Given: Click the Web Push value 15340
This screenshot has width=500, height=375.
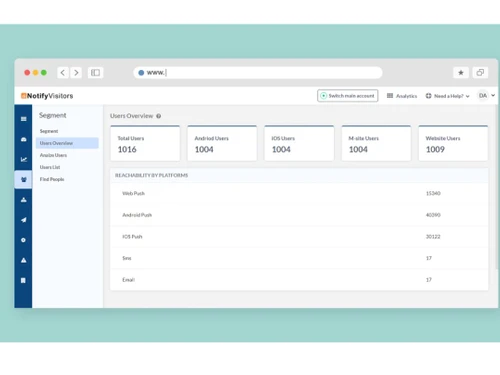Looking at the screenshot, I should pyautogui.click(x=433, y=193).
